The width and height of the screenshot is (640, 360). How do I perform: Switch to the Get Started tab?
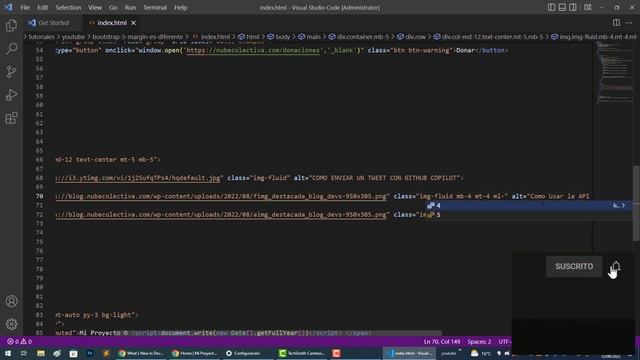53,23
